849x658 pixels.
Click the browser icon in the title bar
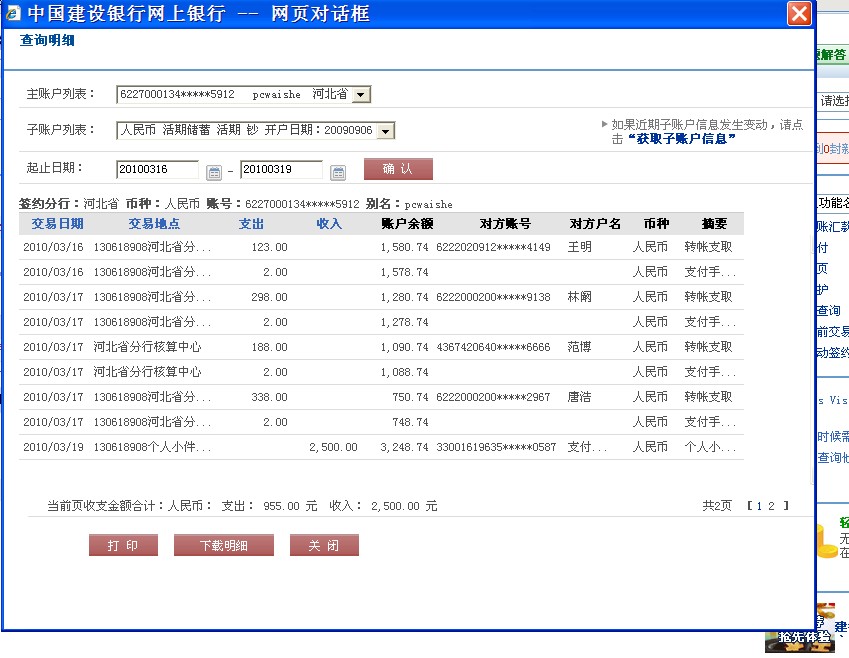pos(13,13)
